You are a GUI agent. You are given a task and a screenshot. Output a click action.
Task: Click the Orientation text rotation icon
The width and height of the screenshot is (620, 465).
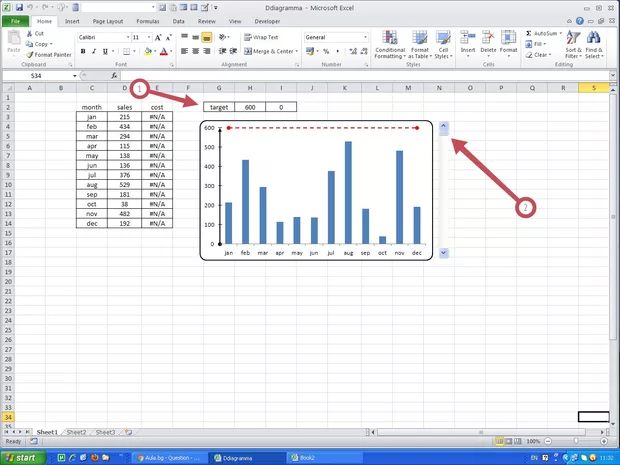(x=223, y=37)
